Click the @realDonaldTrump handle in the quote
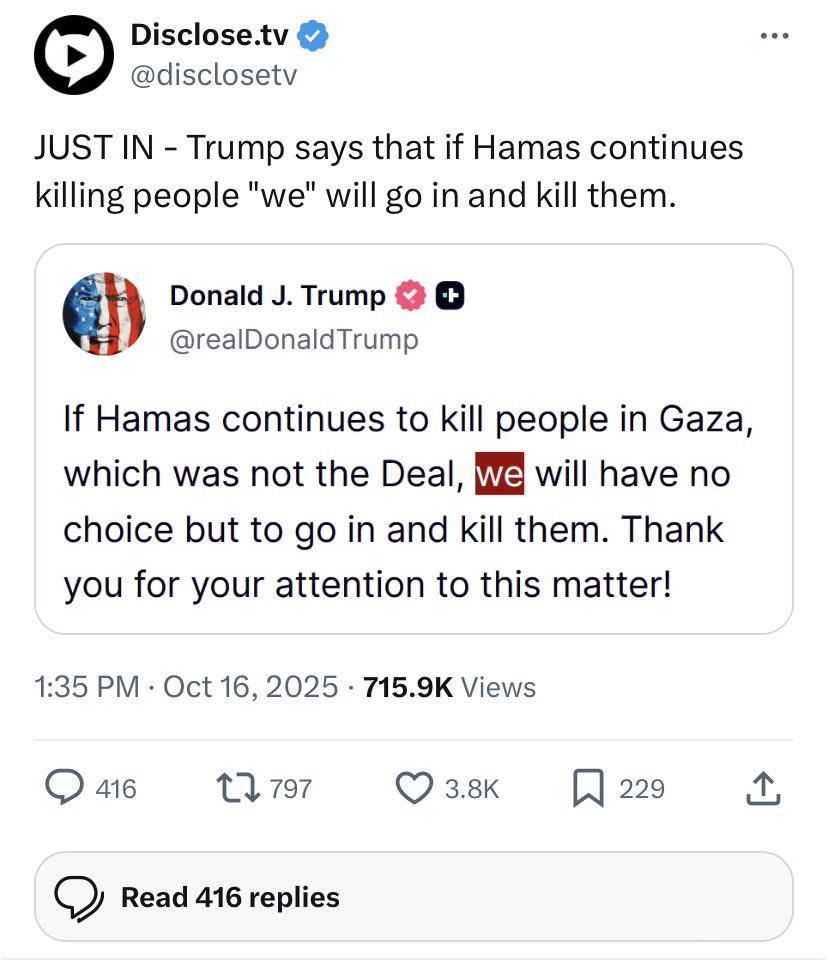 [x=294, y=340]
